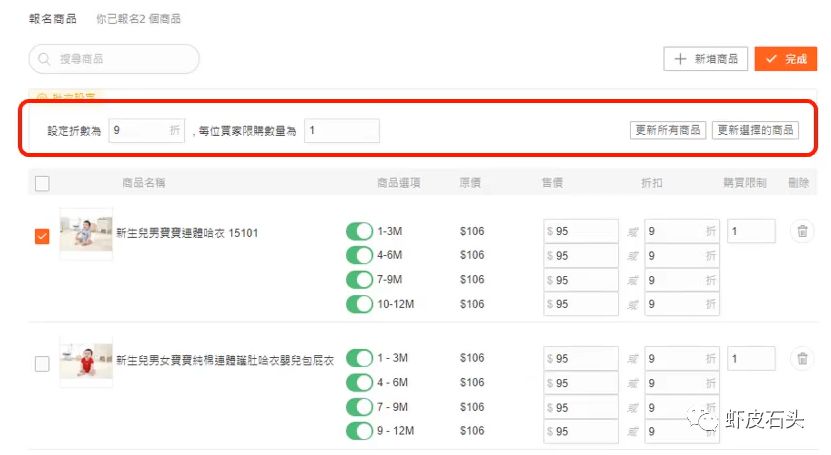The width and height of the screenshot is (831, 455).
Task: Edit discount field for 4 - 6M row
Action: click(x=682, y=383)
